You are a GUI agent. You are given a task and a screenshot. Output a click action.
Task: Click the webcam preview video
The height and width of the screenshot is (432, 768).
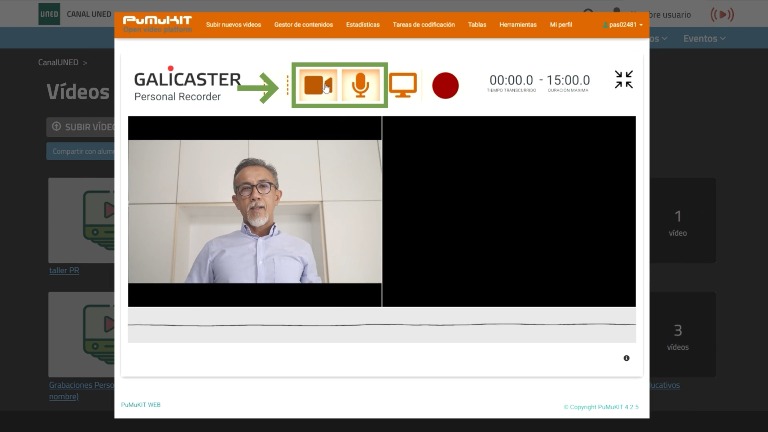tap(255, 212)
